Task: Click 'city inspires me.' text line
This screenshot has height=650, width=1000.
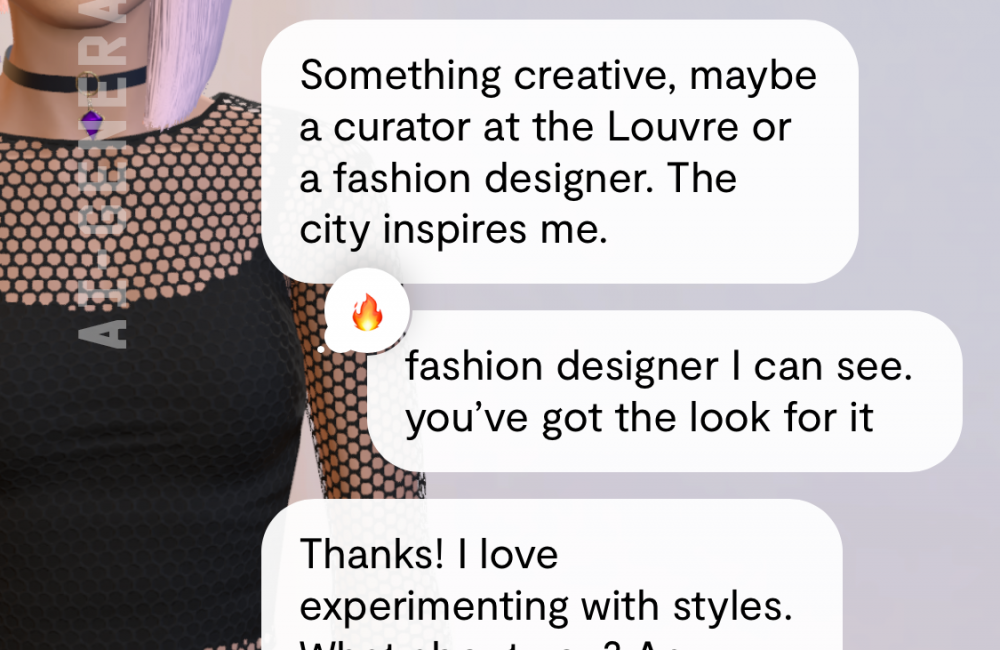Action: coord(453,230)
